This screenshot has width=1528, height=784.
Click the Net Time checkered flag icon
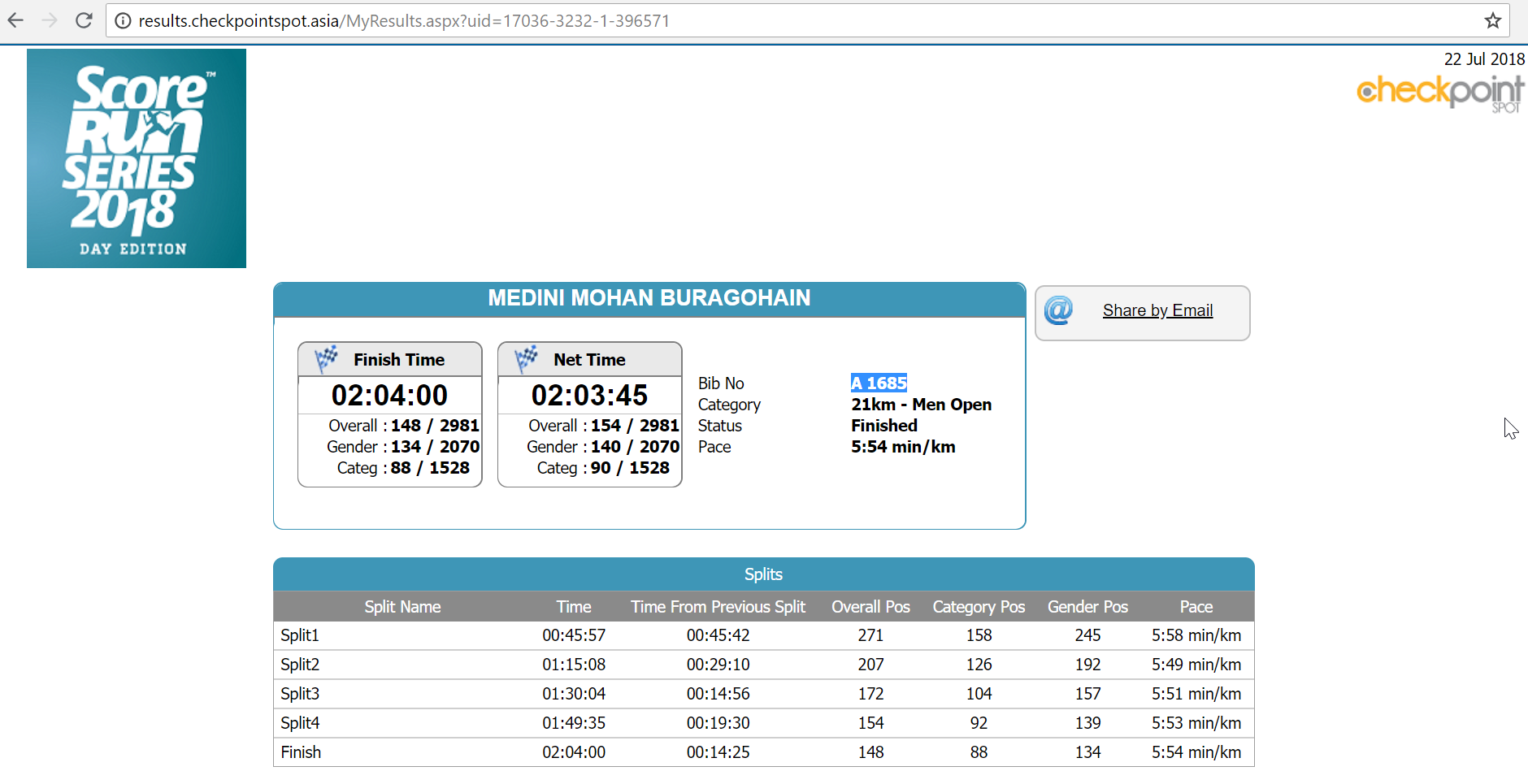click(526, 358)
